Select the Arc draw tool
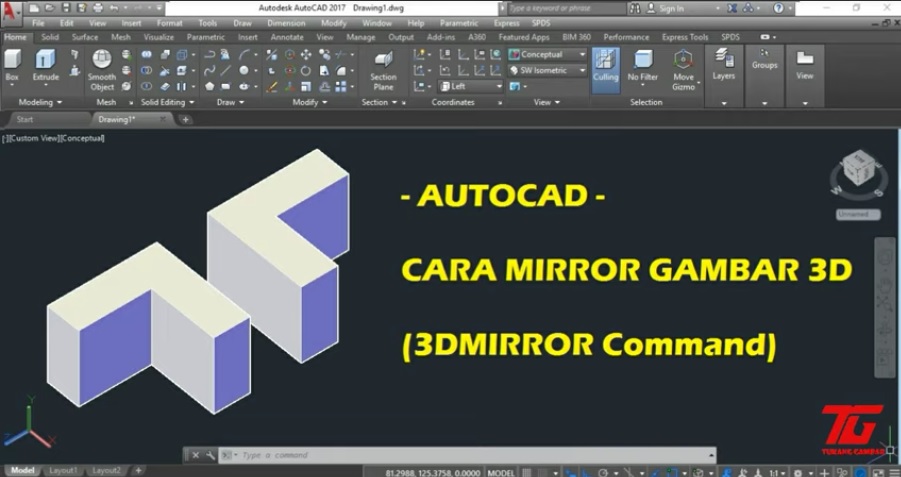The width and height of the screenshot is (901, 477). pyautogui.click(x=244, y=55)
